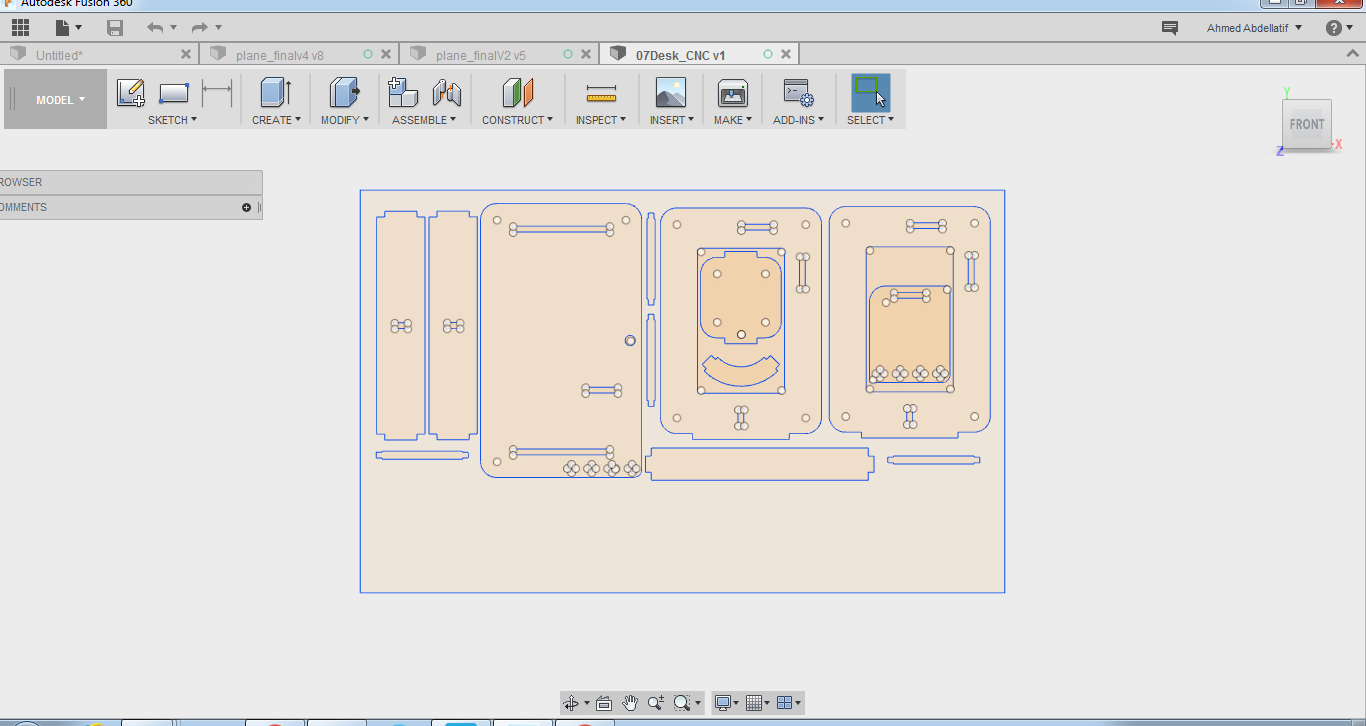
Task: Click the FRONT face of the ViewCube
Action: [1307, 124]
